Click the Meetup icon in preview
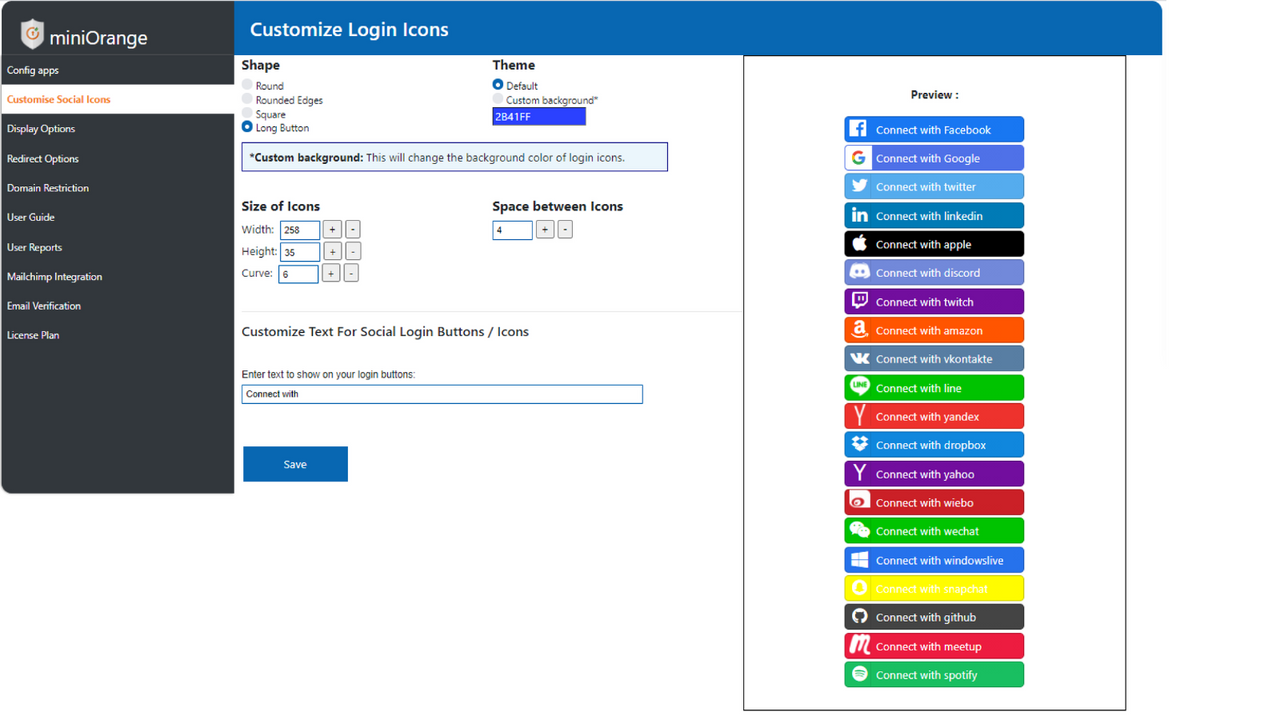Screen dimensions: 1280x720 coord(859,645)
